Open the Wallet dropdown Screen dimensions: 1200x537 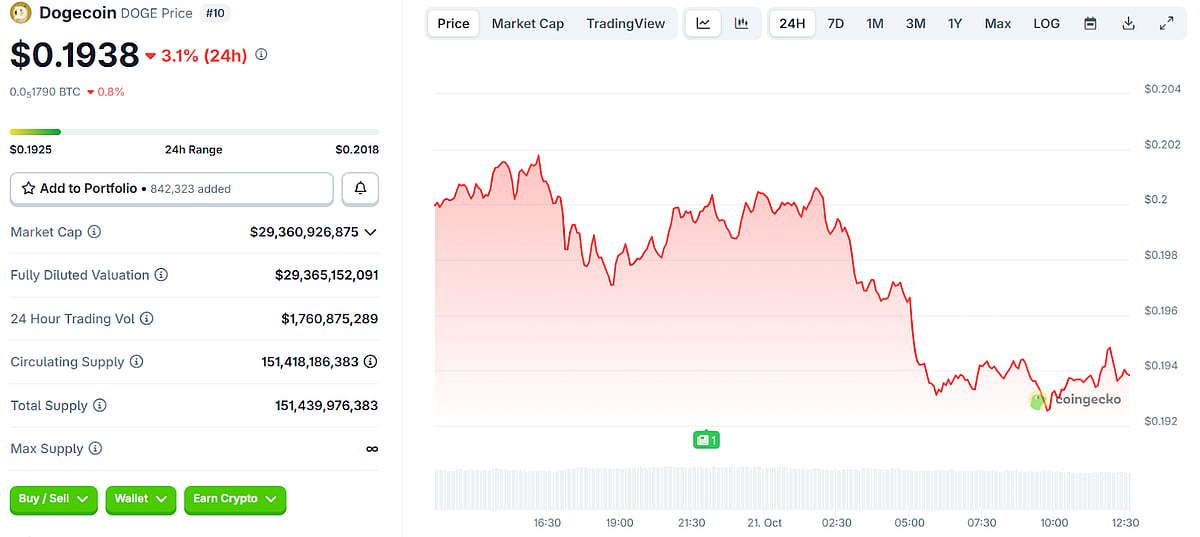pos(141,499)
